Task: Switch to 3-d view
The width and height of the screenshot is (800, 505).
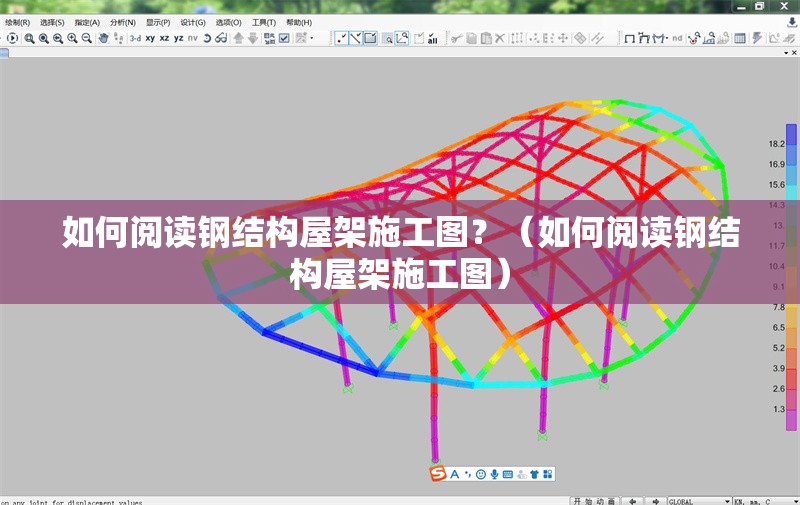Action: pyautogui.click(x=135, y=38)
